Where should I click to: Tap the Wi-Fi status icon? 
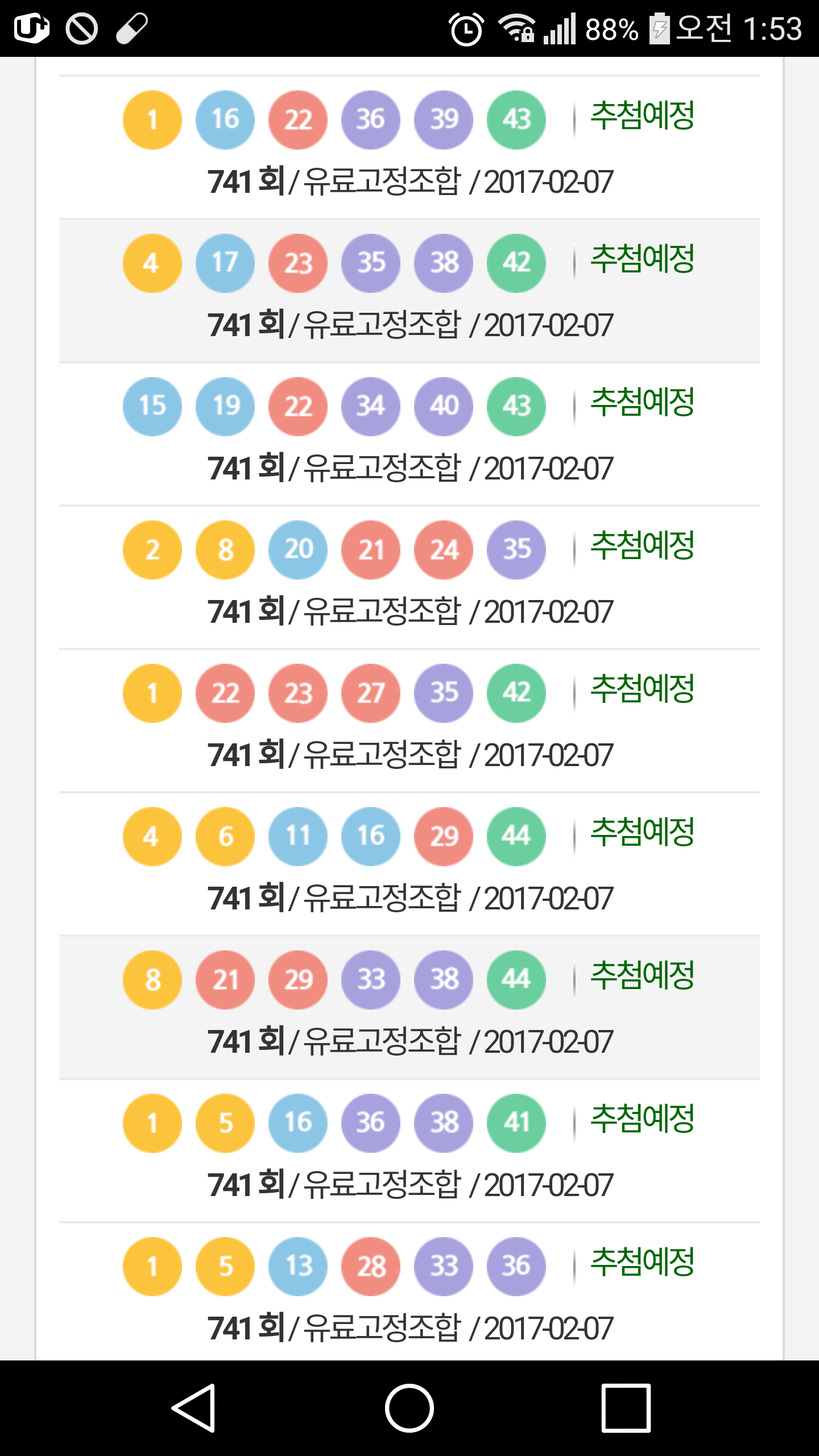point(516,28)
